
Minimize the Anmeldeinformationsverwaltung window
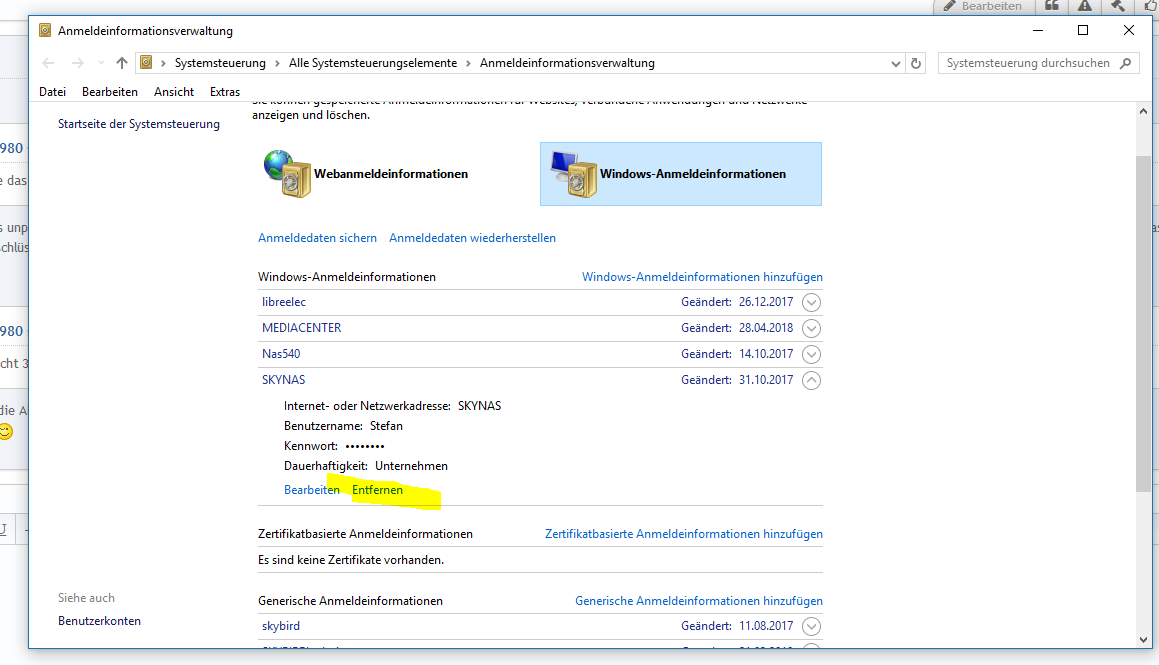(1038, 30)
